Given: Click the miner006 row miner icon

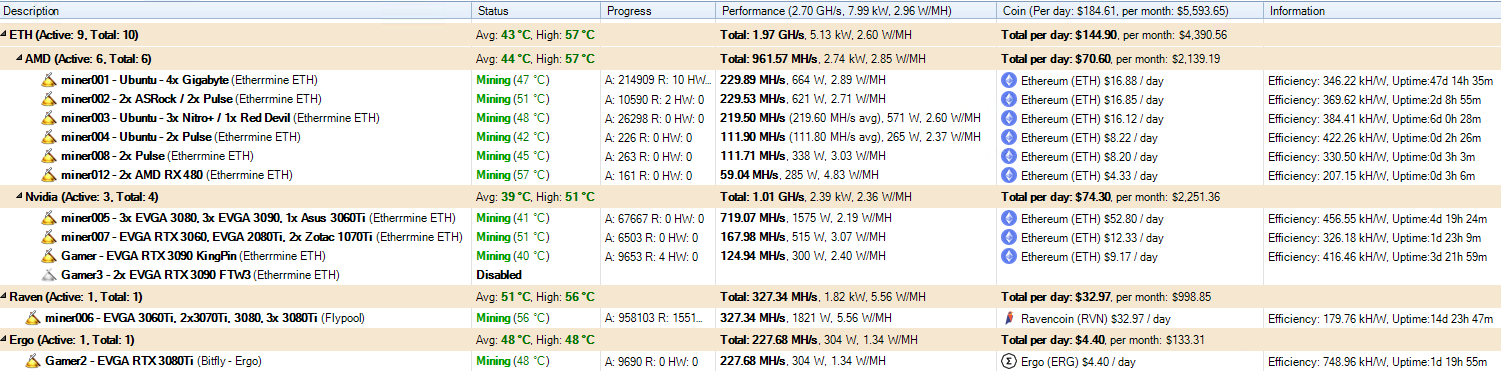Looking at the screenshot, I should click(33, 318).
